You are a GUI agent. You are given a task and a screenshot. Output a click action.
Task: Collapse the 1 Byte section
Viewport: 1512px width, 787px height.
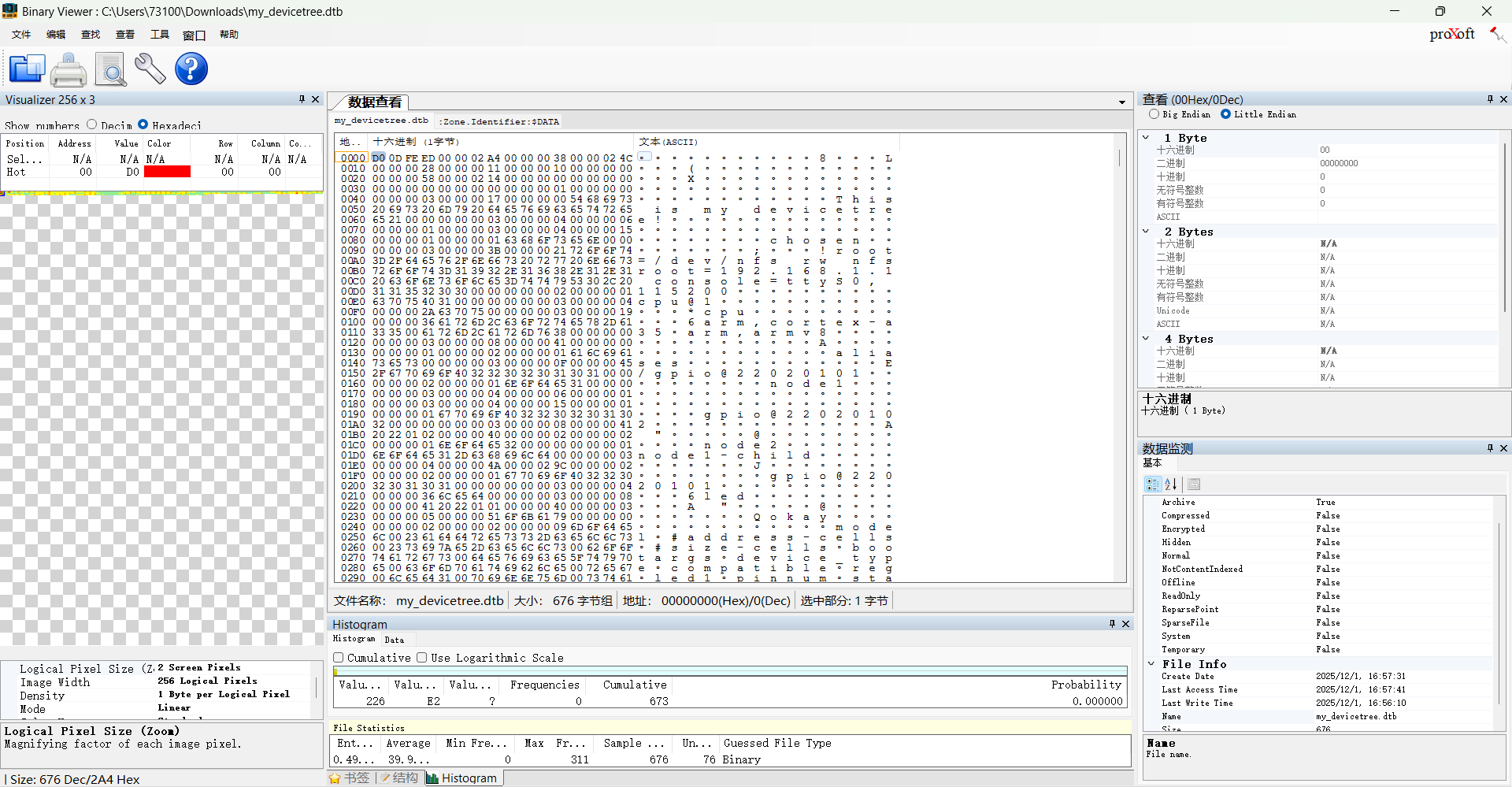coord(1147,137)
